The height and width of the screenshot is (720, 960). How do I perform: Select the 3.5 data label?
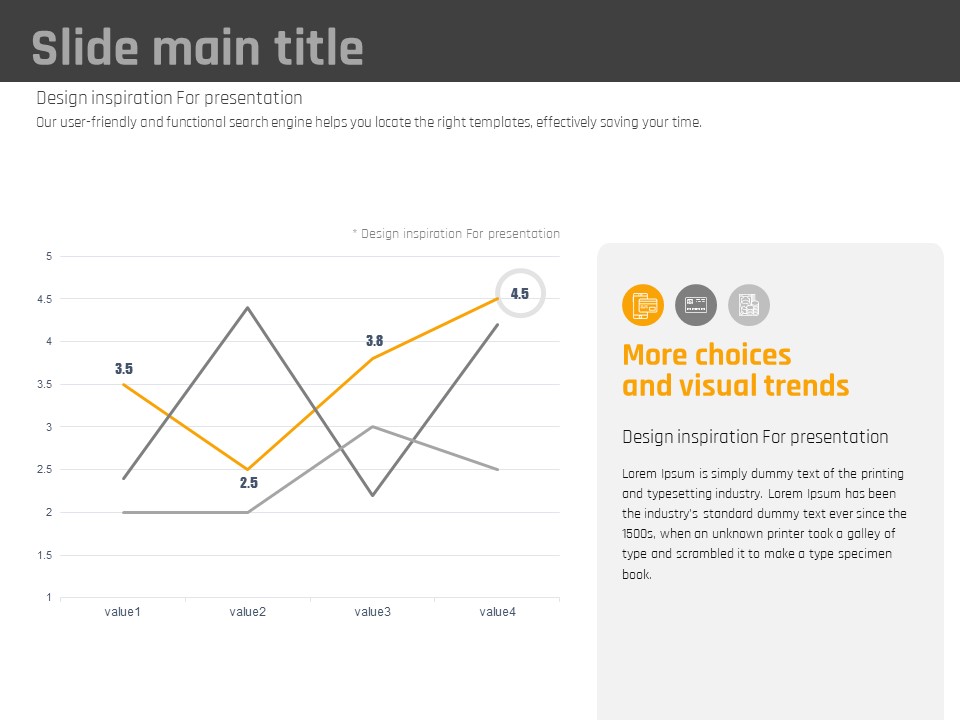pyautogui.click(x=124, y=369)
